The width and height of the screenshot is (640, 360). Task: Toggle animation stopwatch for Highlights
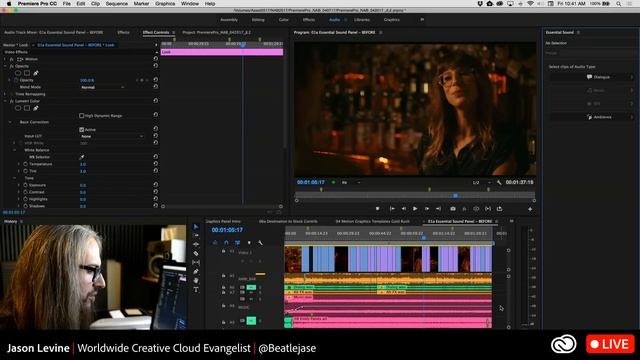pos(25,199)
